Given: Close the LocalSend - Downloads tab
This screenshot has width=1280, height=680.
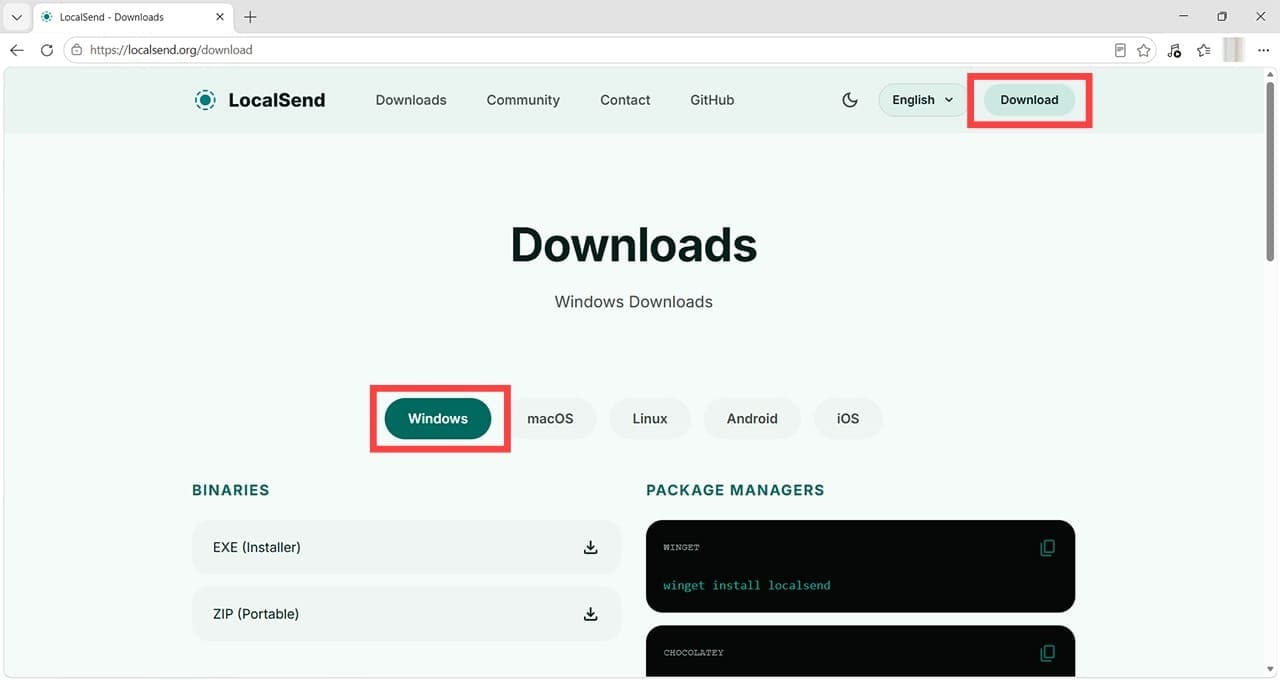Looking at the screenshot, I should [218, 17].
